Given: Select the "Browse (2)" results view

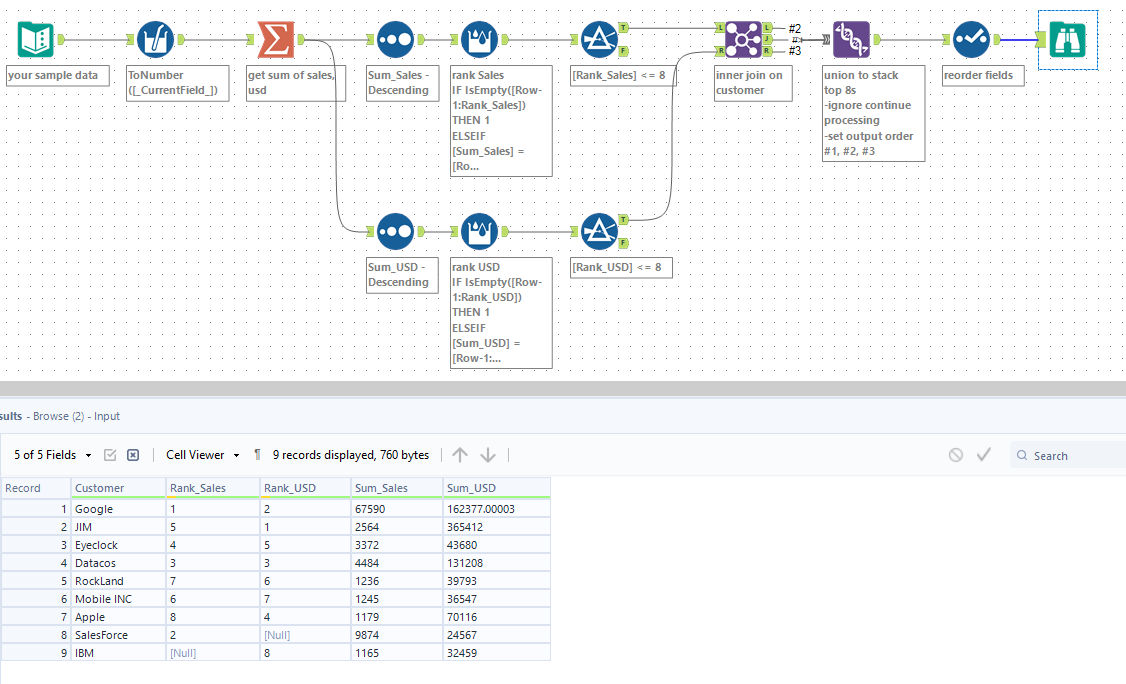Looking at the screenshot, I should [x=56, y=416].
